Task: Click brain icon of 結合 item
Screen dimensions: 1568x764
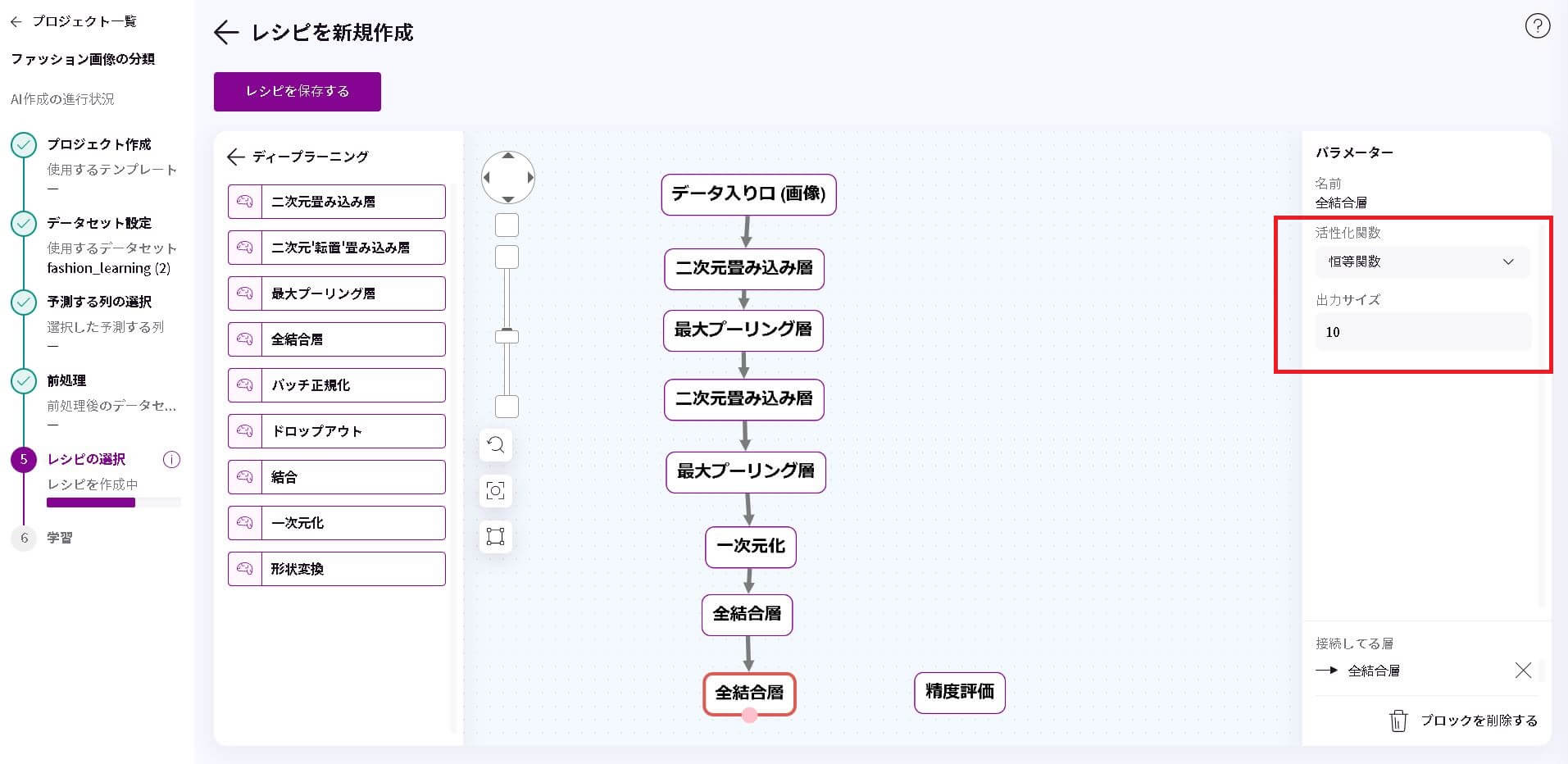Action: tap(244, 477)
